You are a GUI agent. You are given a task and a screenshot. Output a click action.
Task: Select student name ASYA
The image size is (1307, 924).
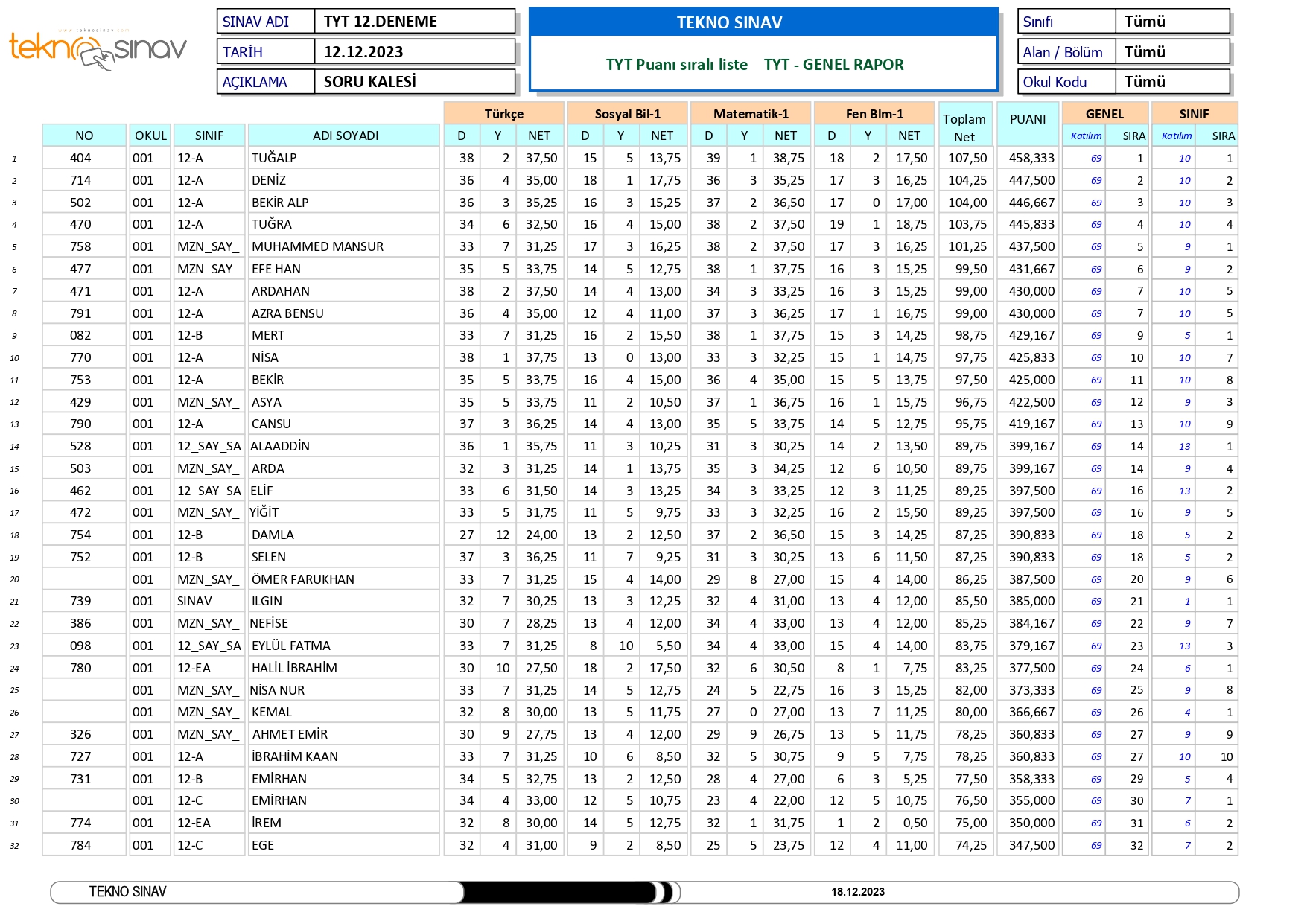[267, 402]
